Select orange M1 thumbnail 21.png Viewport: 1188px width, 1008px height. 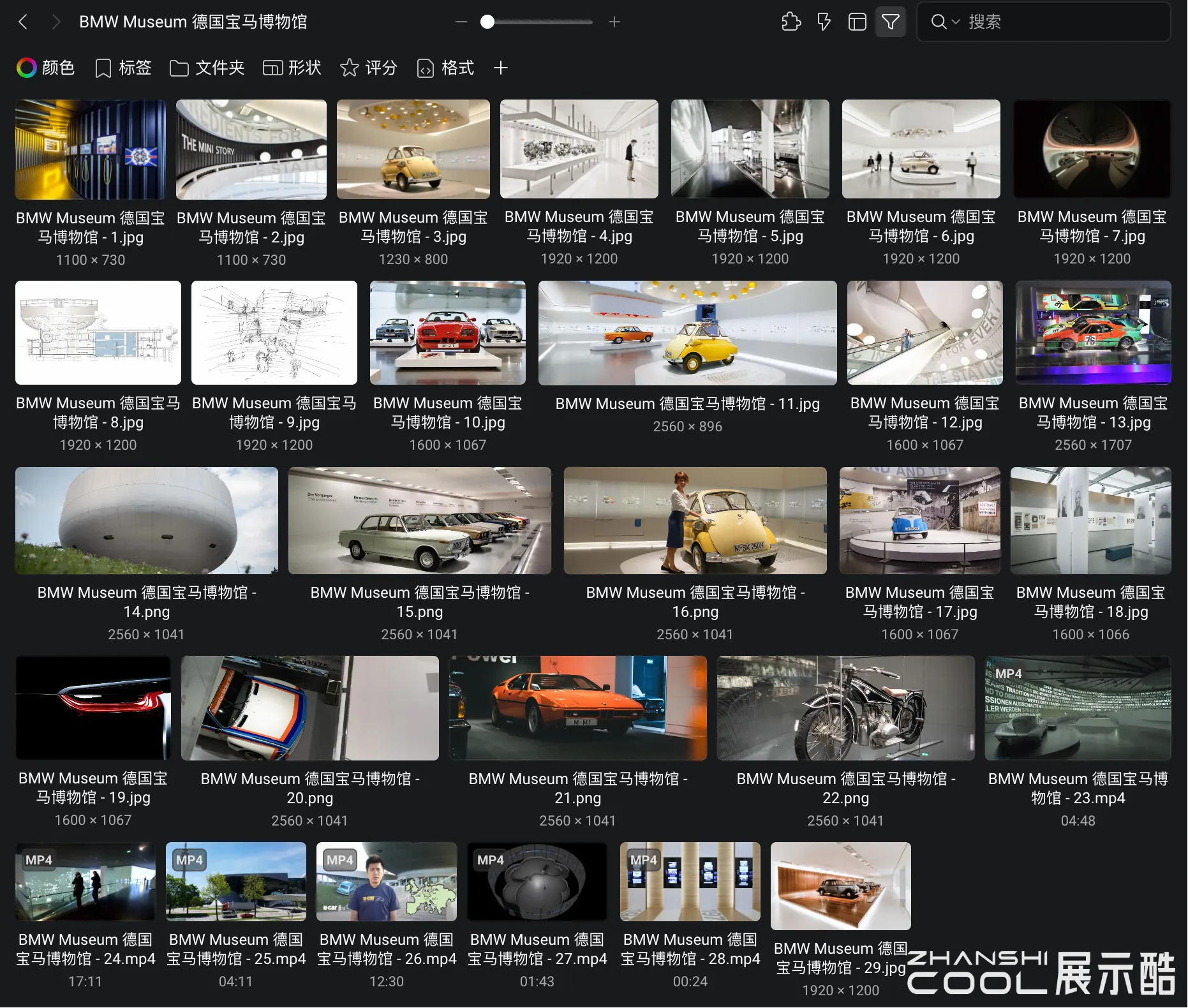click(x=578, y=708)
